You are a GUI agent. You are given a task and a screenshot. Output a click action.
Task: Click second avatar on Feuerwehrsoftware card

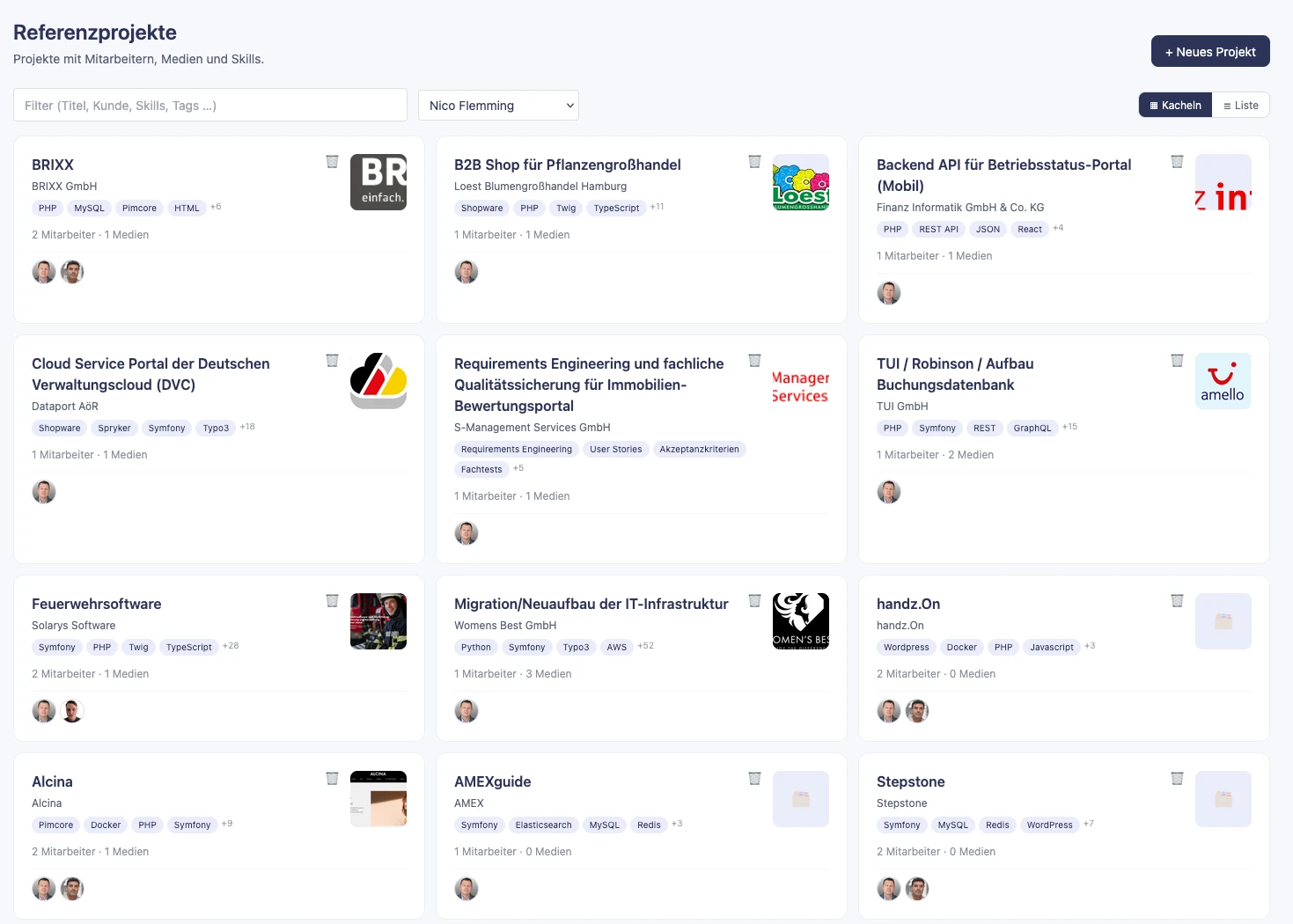(72, 711)
